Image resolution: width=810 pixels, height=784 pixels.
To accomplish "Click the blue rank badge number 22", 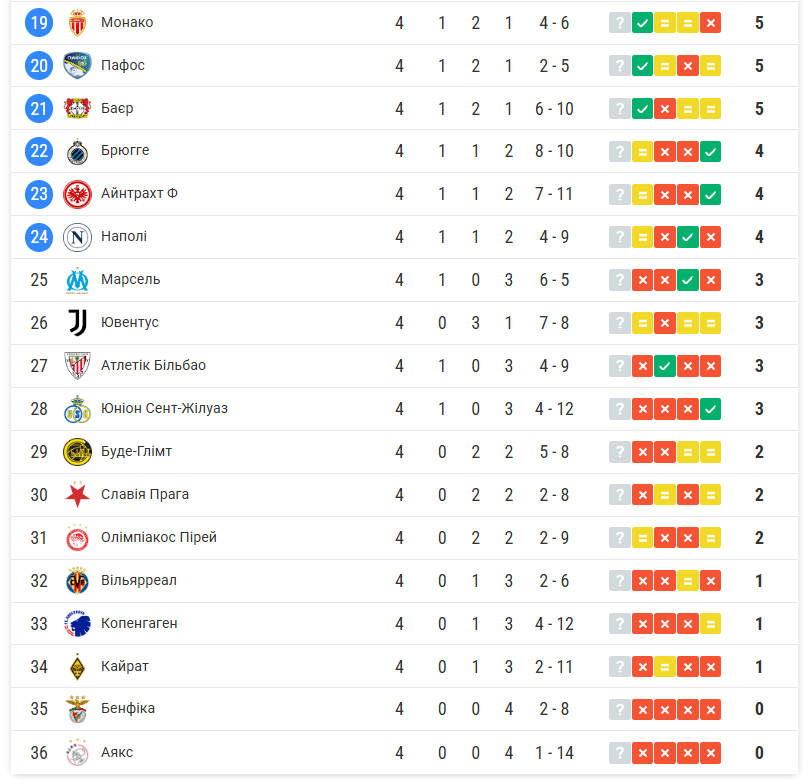I will coord(39,151).
